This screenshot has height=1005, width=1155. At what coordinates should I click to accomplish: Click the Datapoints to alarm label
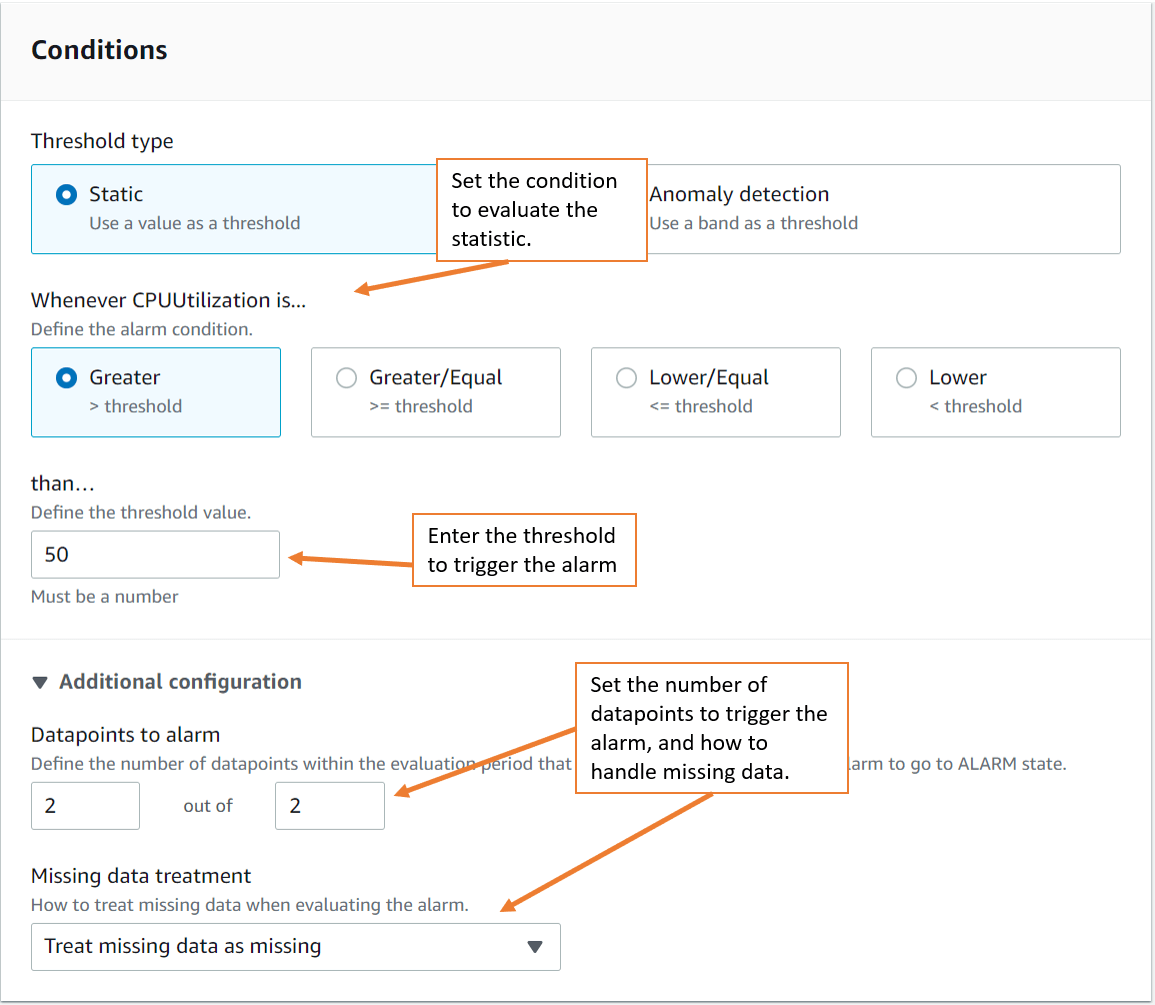click(x=125, y=734)
